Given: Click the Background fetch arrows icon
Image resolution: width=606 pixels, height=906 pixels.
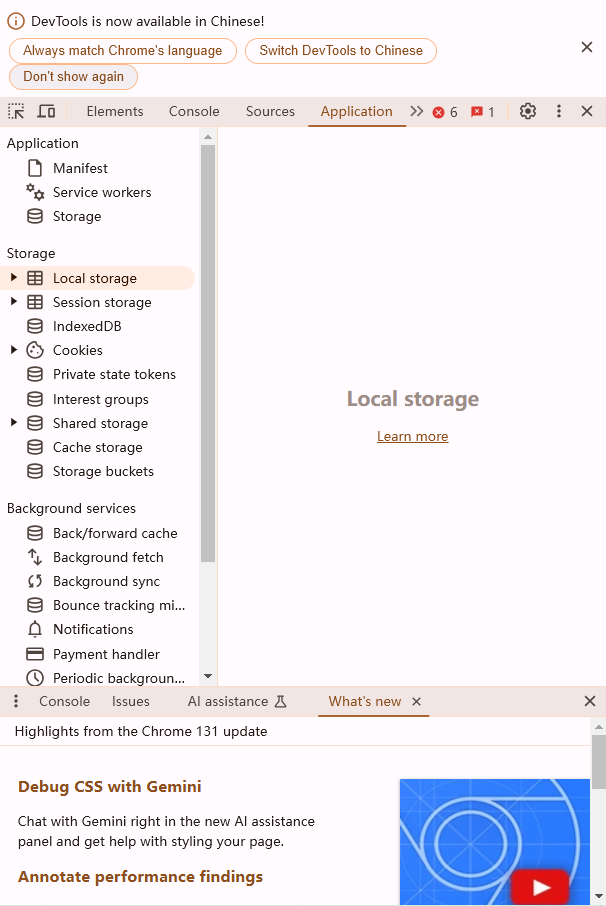Looking at the screenshot, I should [x=35, y=557].
